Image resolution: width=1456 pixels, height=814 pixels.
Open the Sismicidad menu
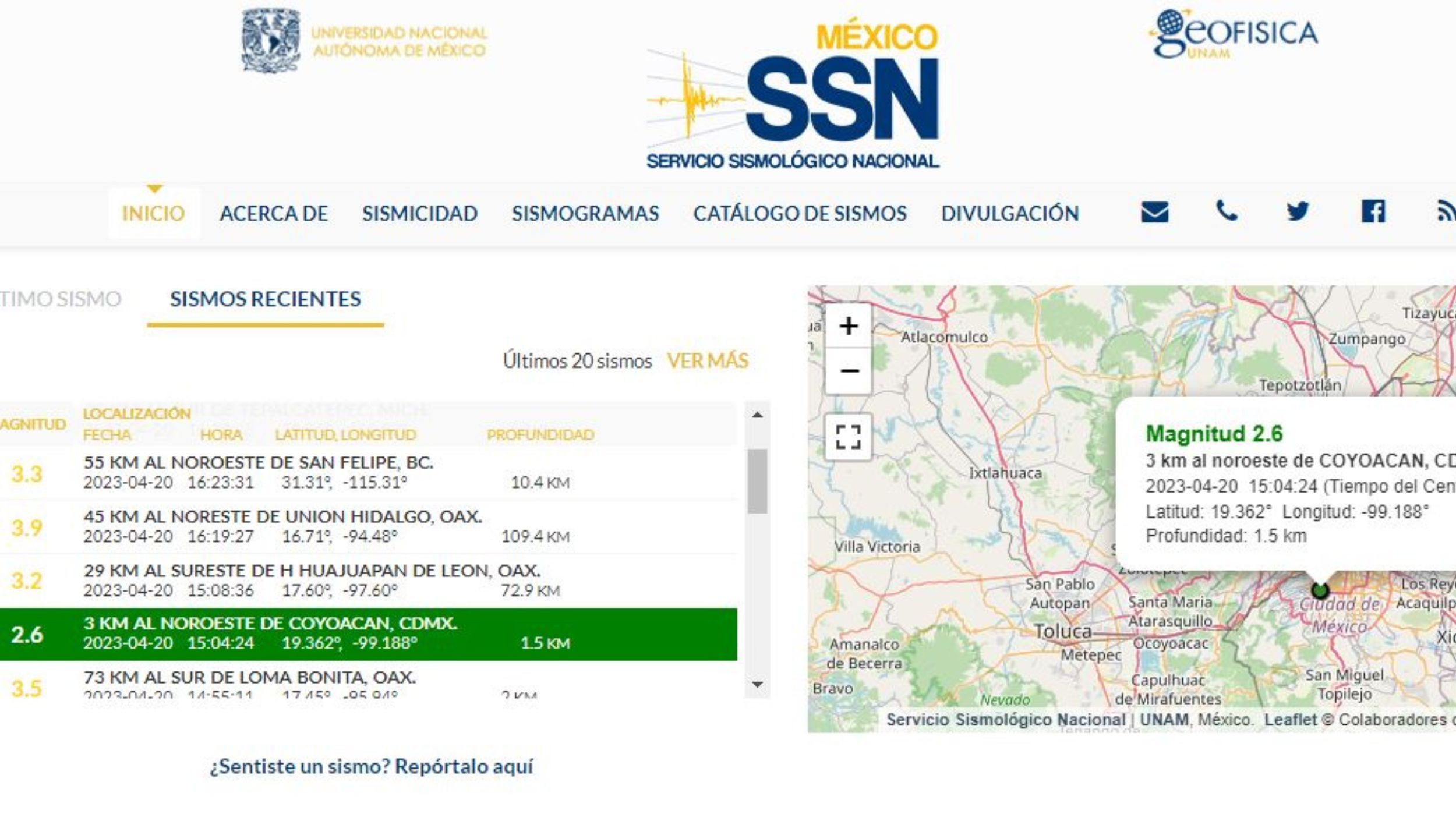[x=419, y=214]
